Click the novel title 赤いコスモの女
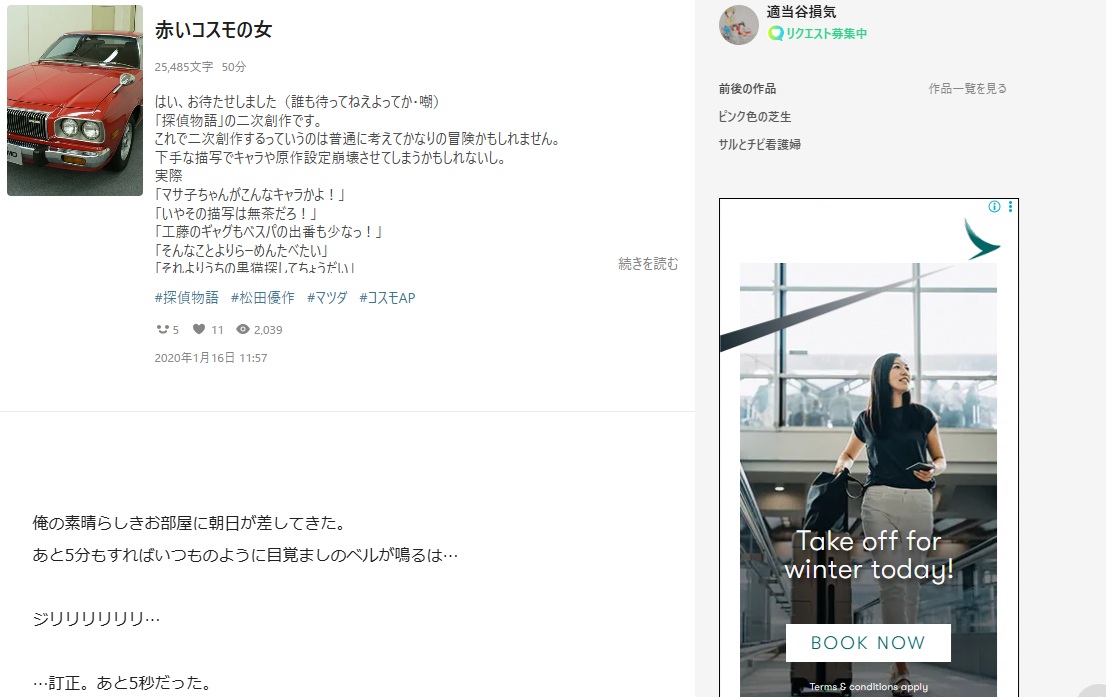This screenshot has height=697, width=1106. (213, 30)
